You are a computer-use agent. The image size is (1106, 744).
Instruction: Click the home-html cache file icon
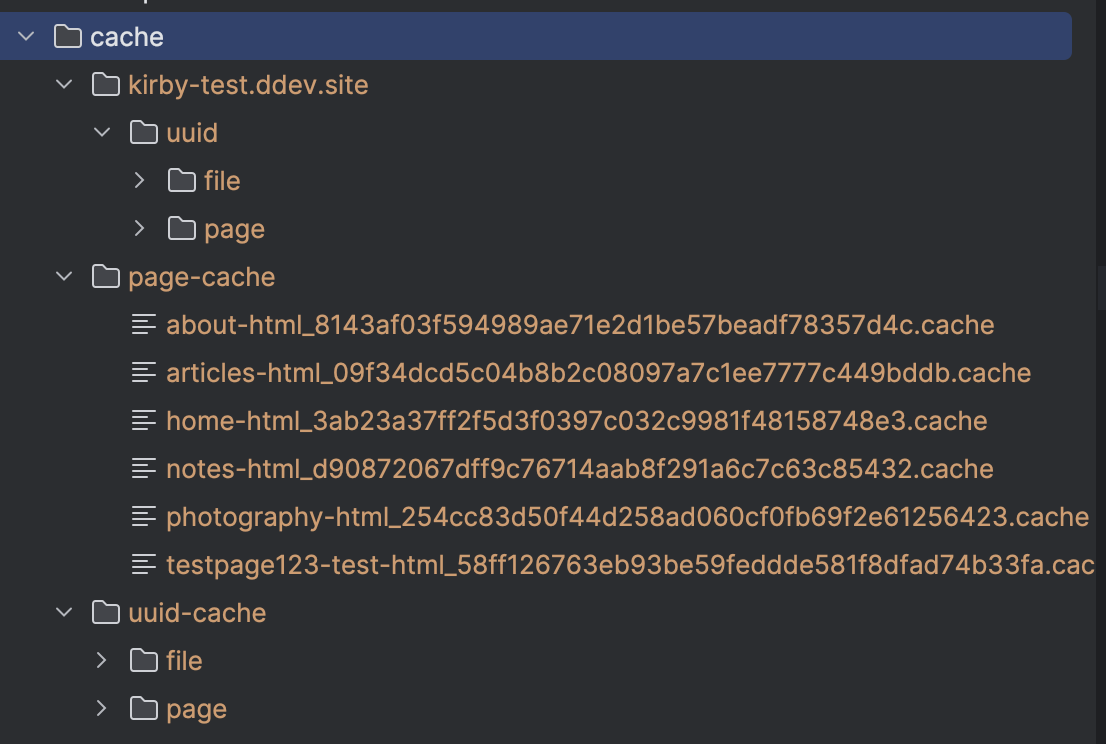coord(145,421)
